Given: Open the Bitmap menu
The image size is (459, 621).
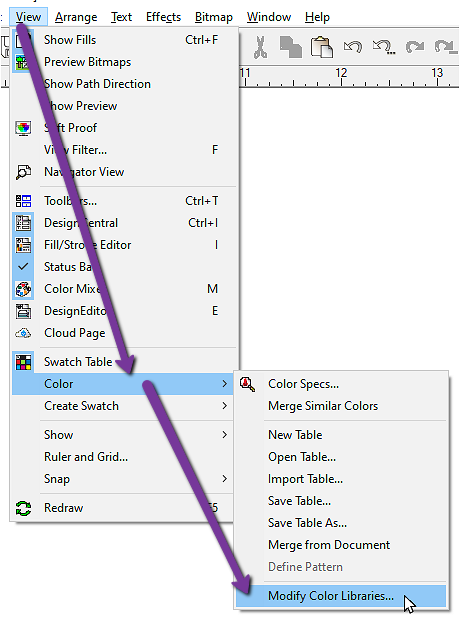Looking at the screenshot, I should click(214, 17).
